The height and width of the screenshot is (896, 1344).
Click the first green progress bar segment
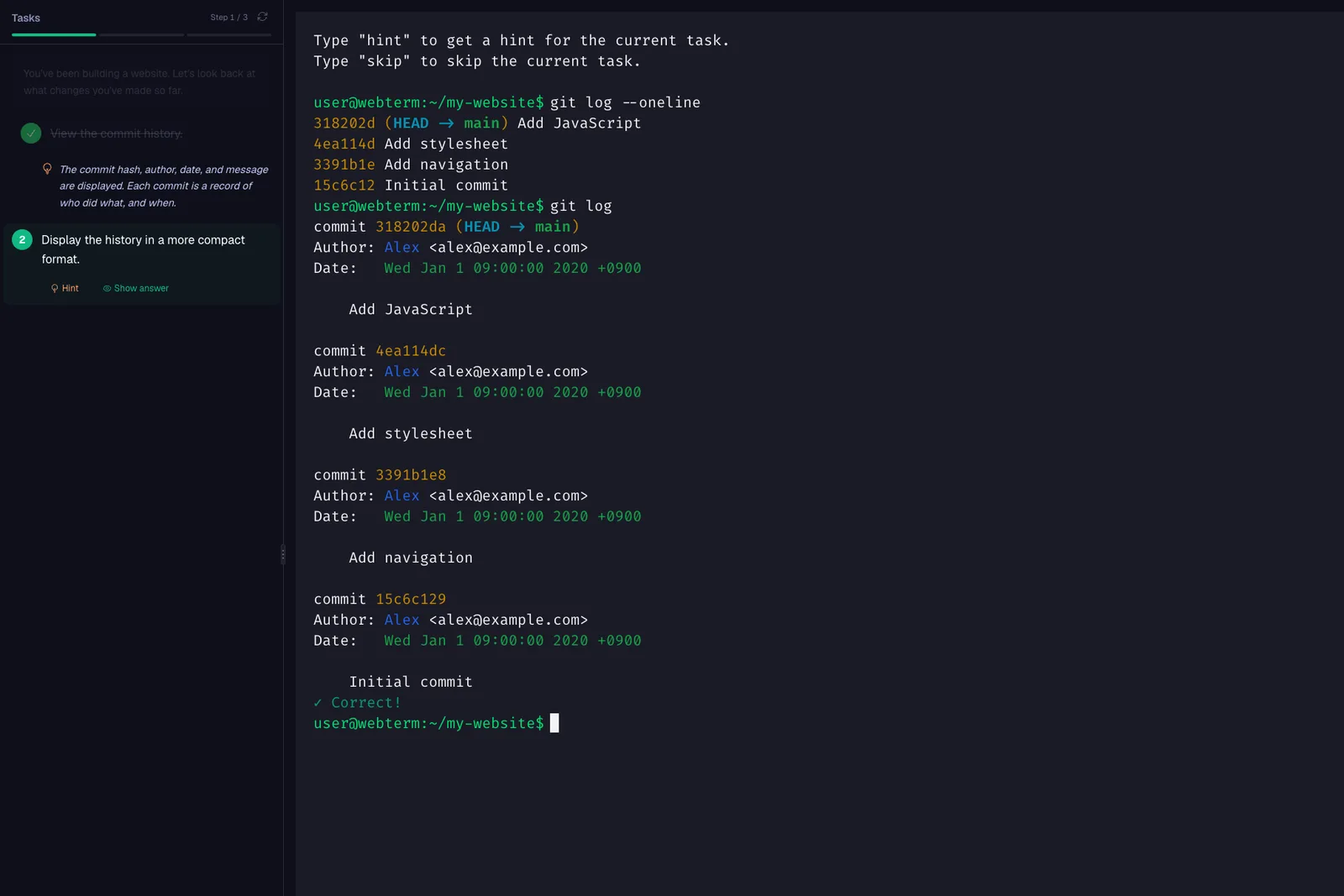click(x=54, y=34)
